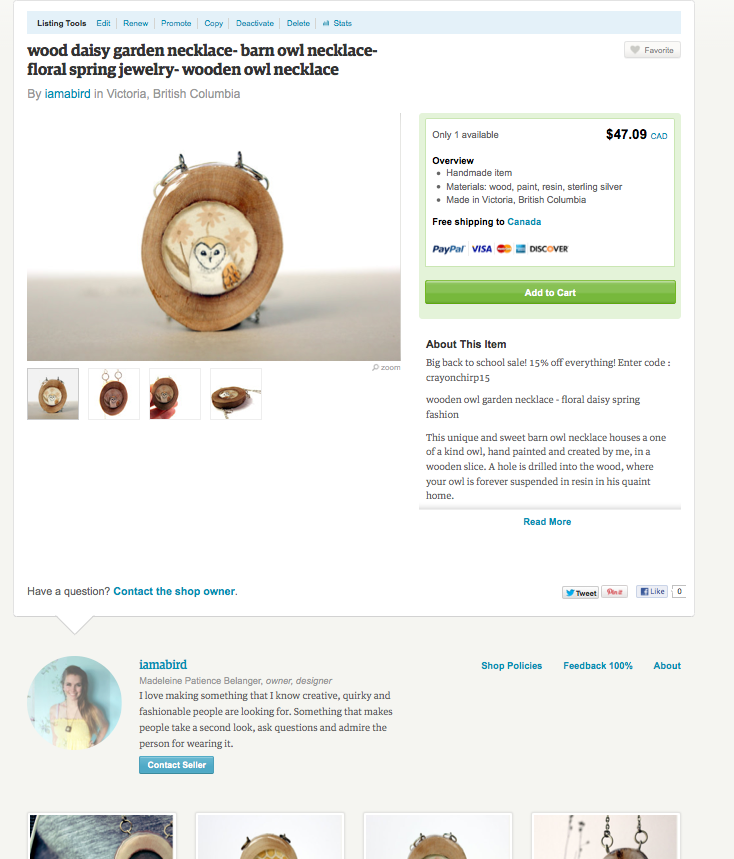Image resolution: width=734 pixels, height=859 pixels.
Task: Show second necklace thumbnail photo
Action: tap(114, 394)
